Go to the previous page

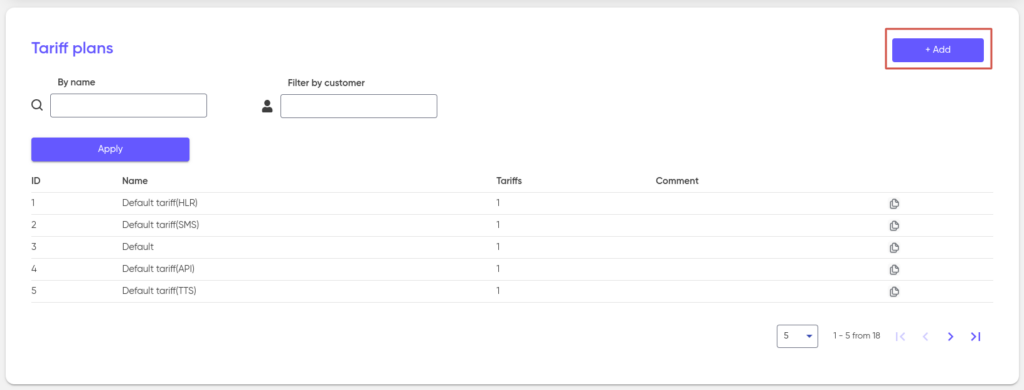(925, 336)
